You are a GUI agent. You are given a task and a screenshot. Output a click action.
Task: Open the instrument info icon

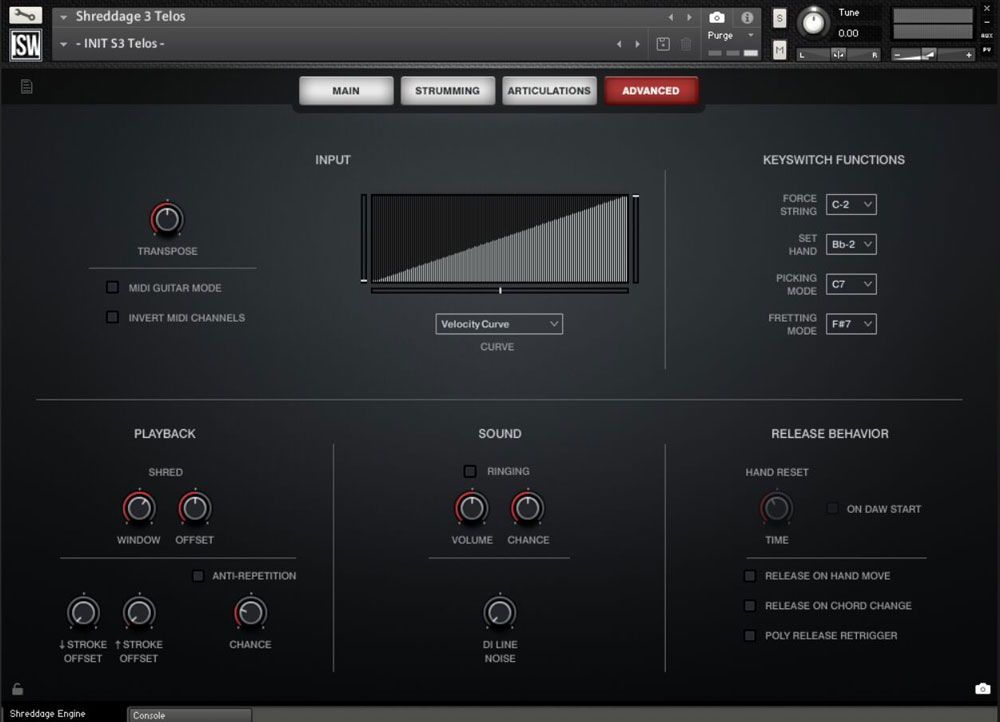[747, 17]
